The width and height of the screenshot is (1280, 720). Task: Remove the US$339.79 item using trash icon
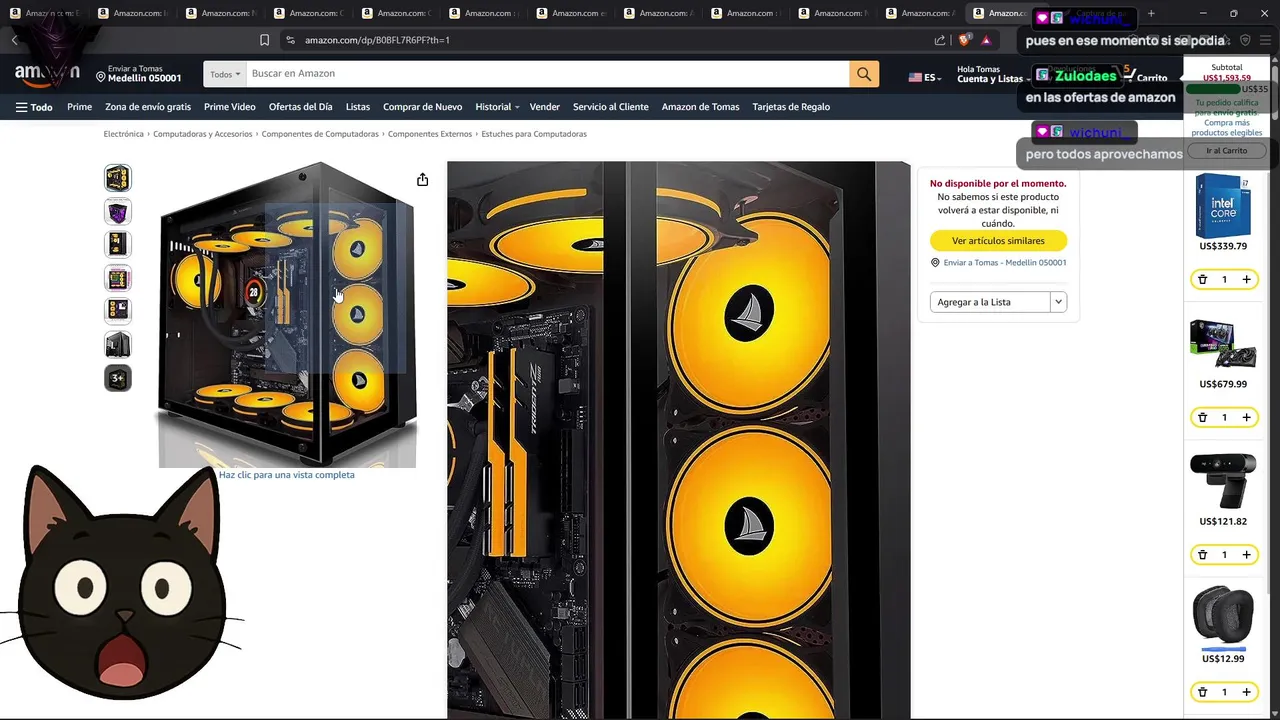pos(1202,280)
